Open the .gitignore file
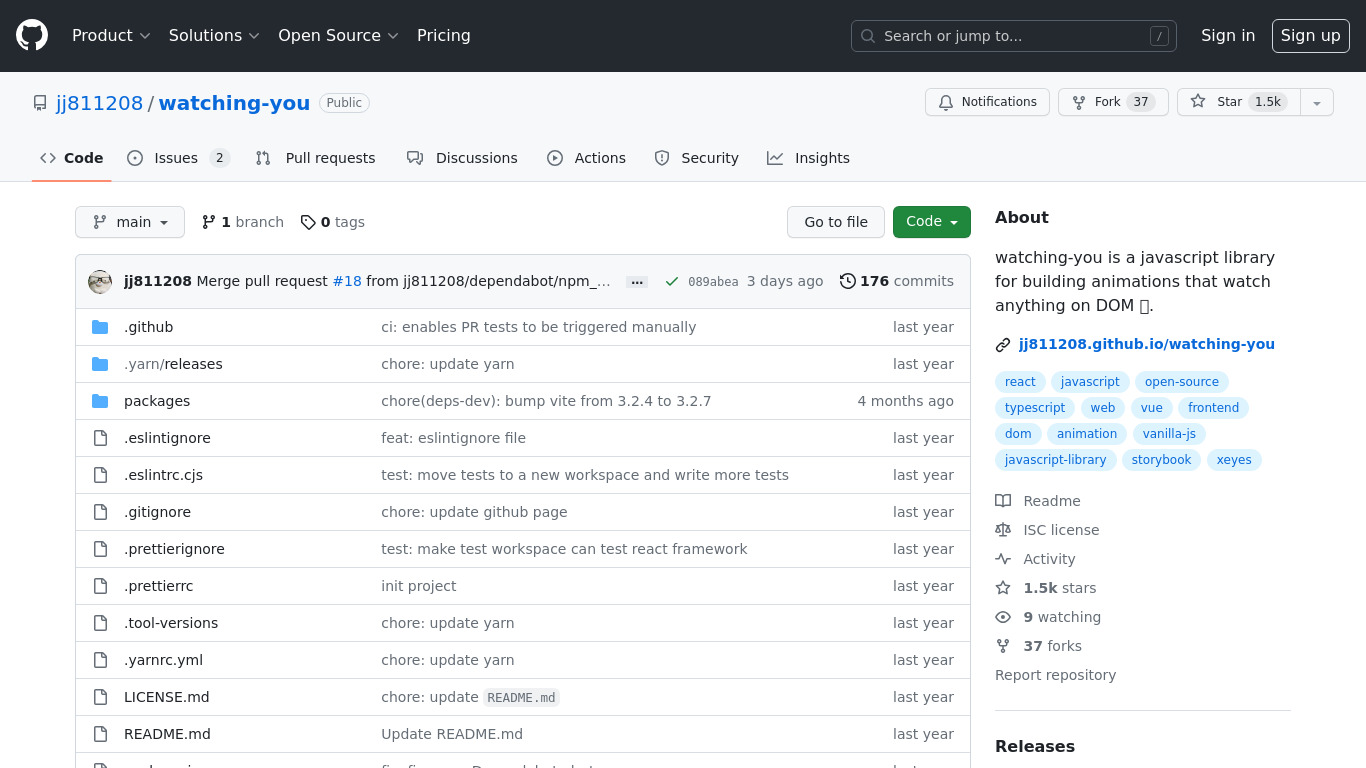 pyautogui.click(x=157, y=512)
